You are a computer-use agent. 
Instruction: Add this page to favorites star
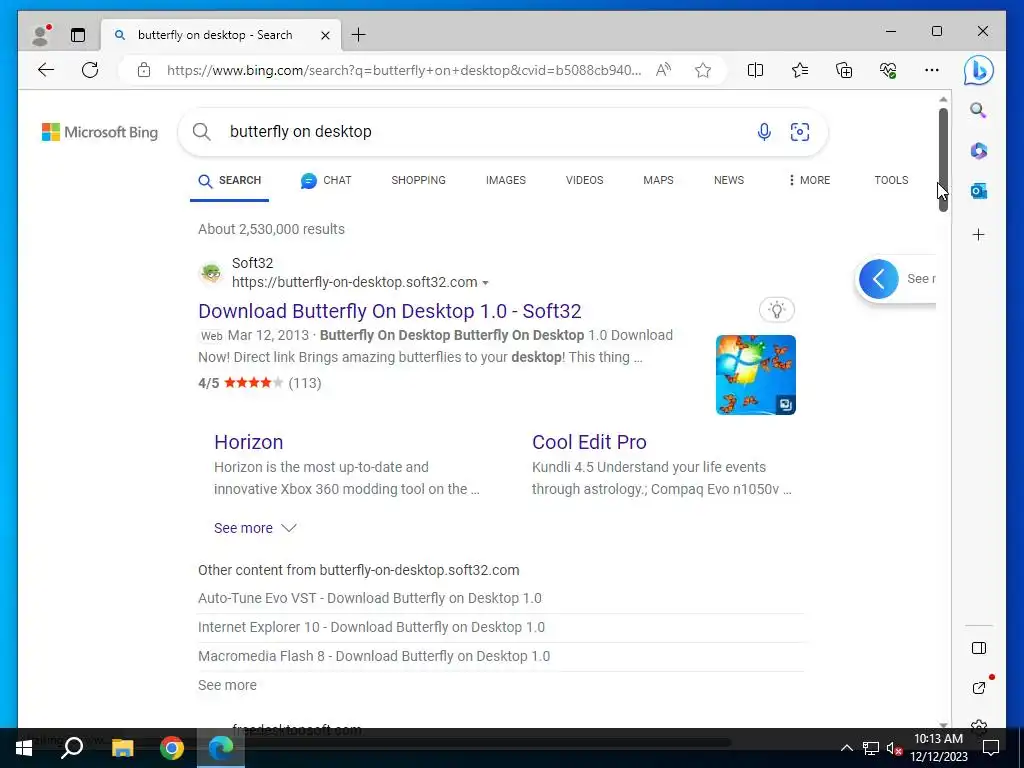click(703, 70)
